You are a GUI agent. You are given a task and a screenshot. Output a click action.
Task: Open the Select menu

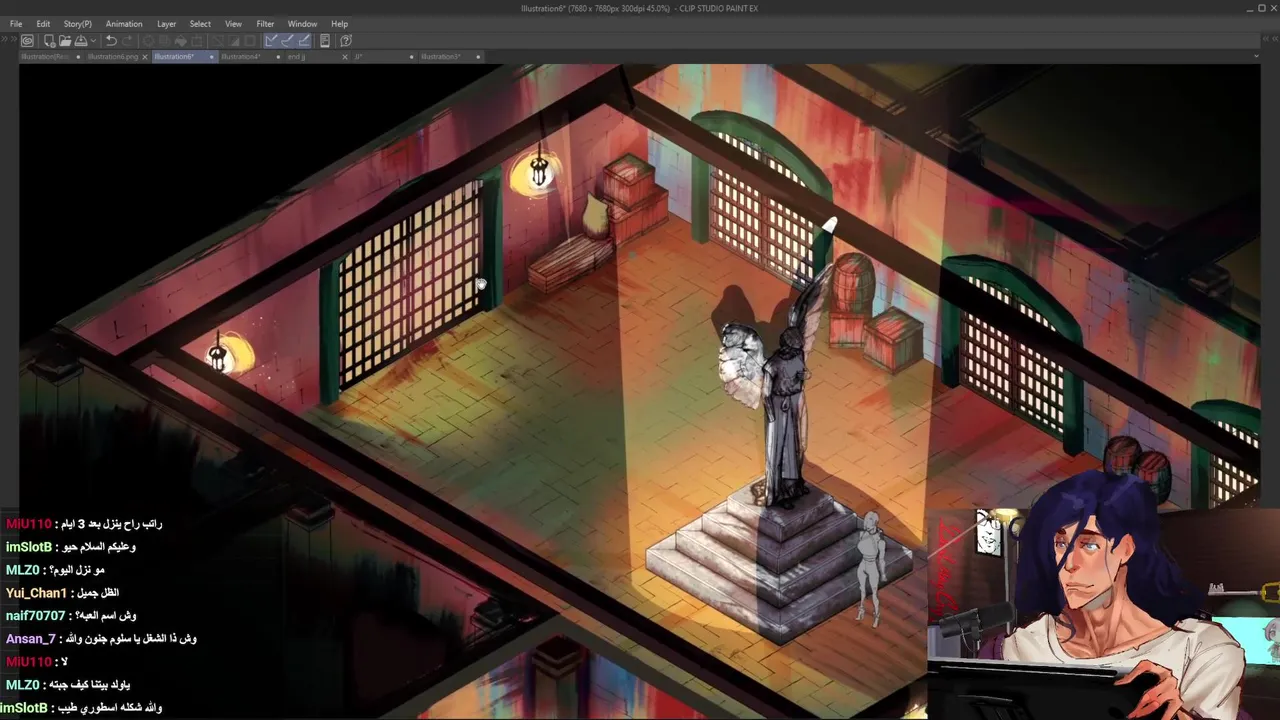pyautogui.click(x=200, y=24)
